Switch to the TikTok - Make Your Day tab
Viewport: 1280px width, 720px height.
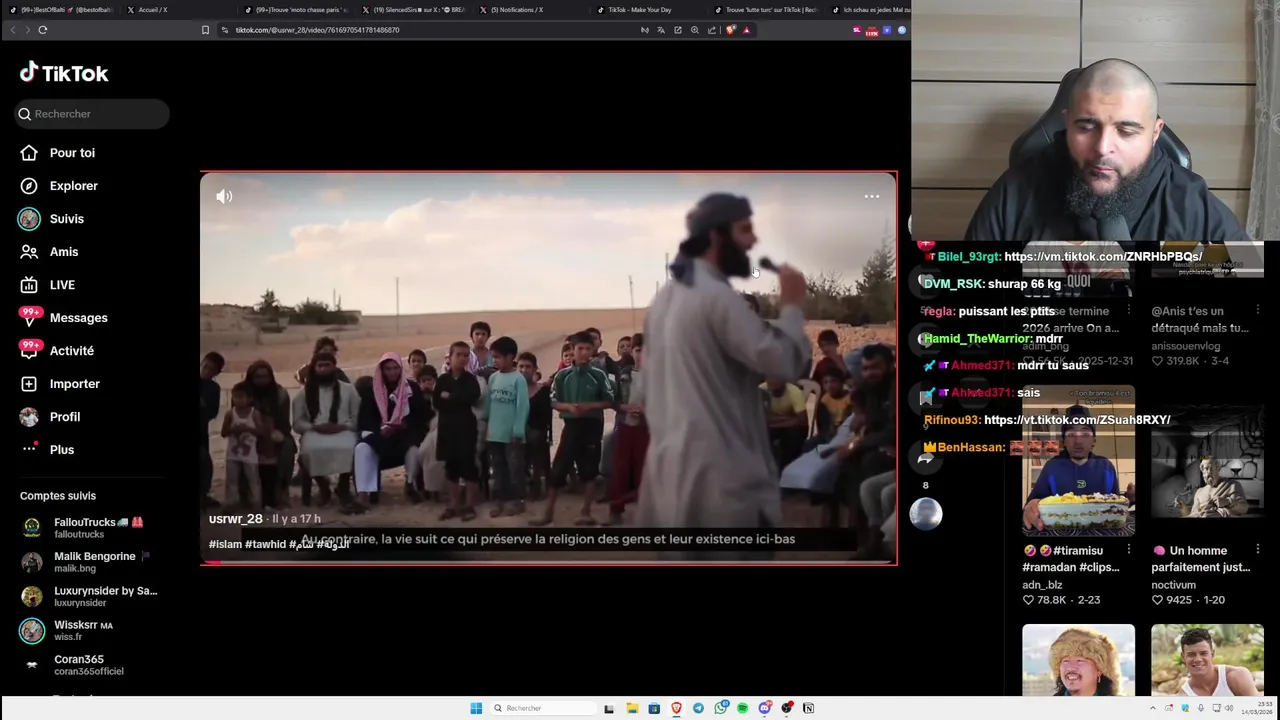[634, 10]
